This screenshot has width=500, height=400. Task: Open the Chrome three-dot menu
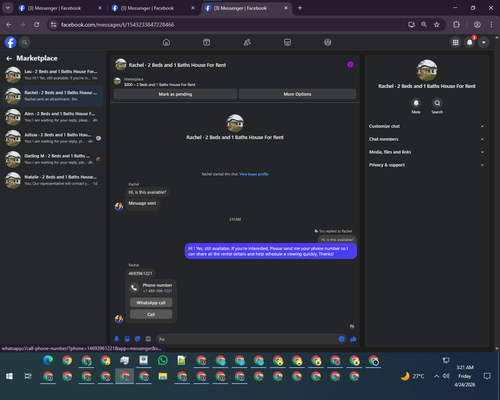[491, 25]
